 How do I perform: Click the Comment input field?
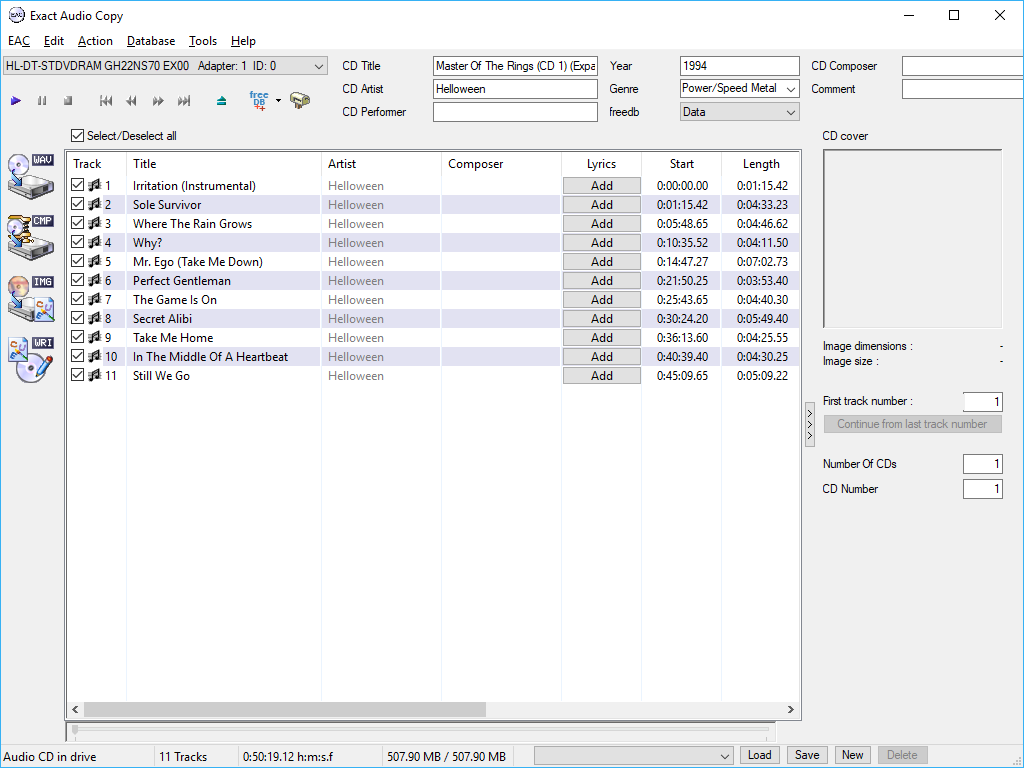point(963,89)
